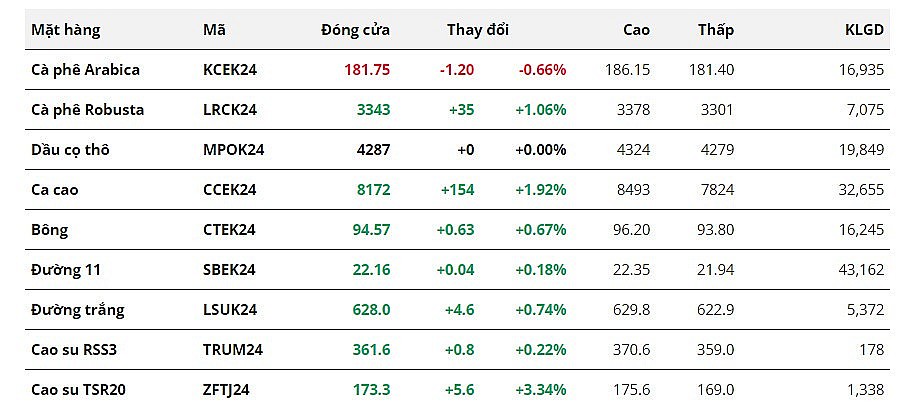The width and height of the screenshot is (918, 404).
Task: Click the Mặt hàng column header
Action: point(66,30)
